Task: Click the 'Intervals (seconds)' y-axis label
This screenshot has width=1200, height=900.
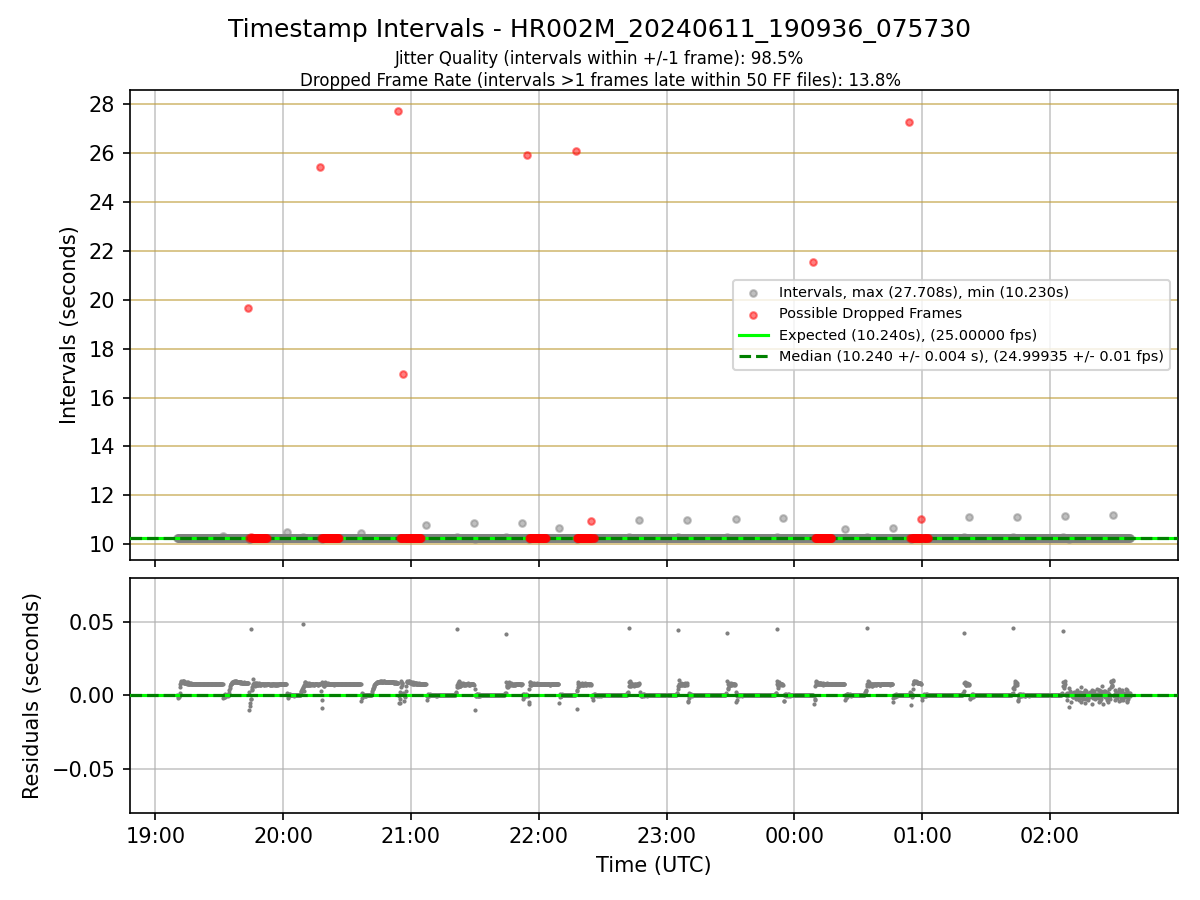Action: coord(69,325)
